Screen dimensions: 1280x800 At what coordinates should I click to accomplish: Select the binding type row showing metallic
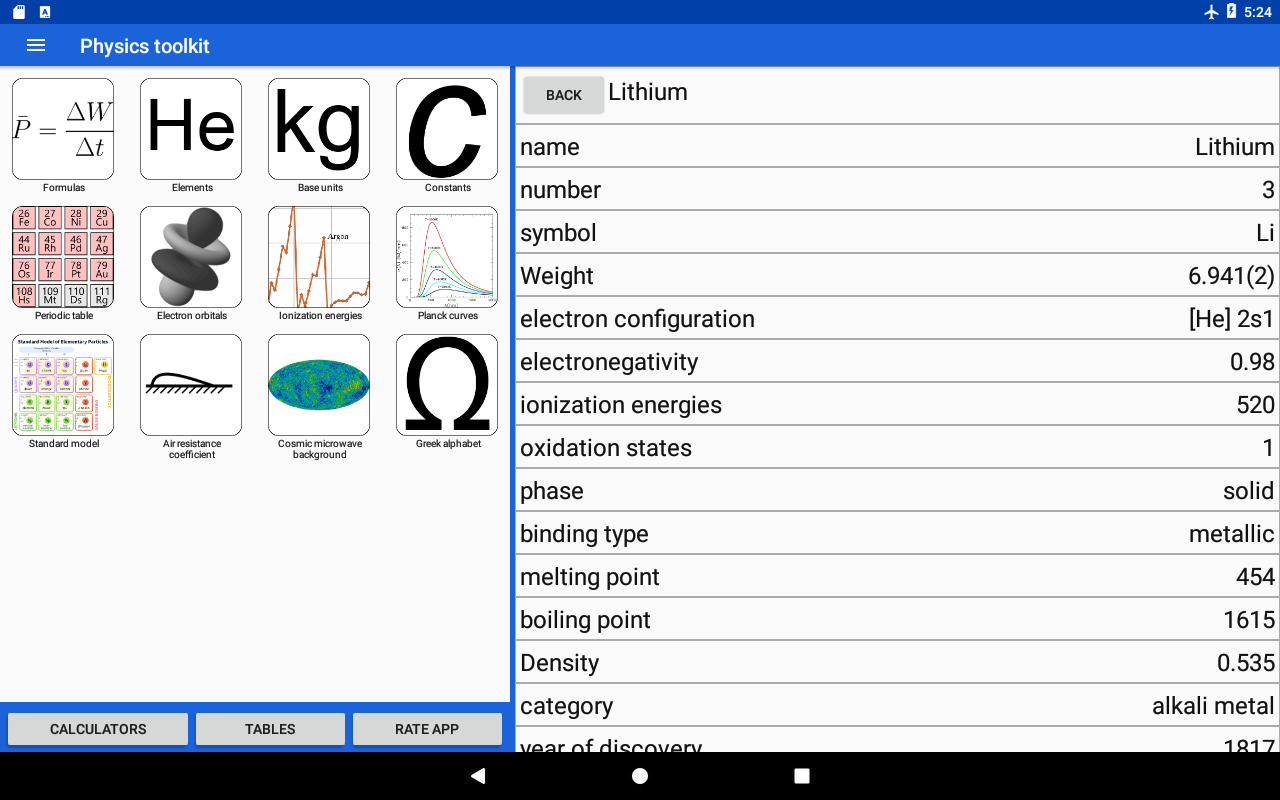click(897, 534)
